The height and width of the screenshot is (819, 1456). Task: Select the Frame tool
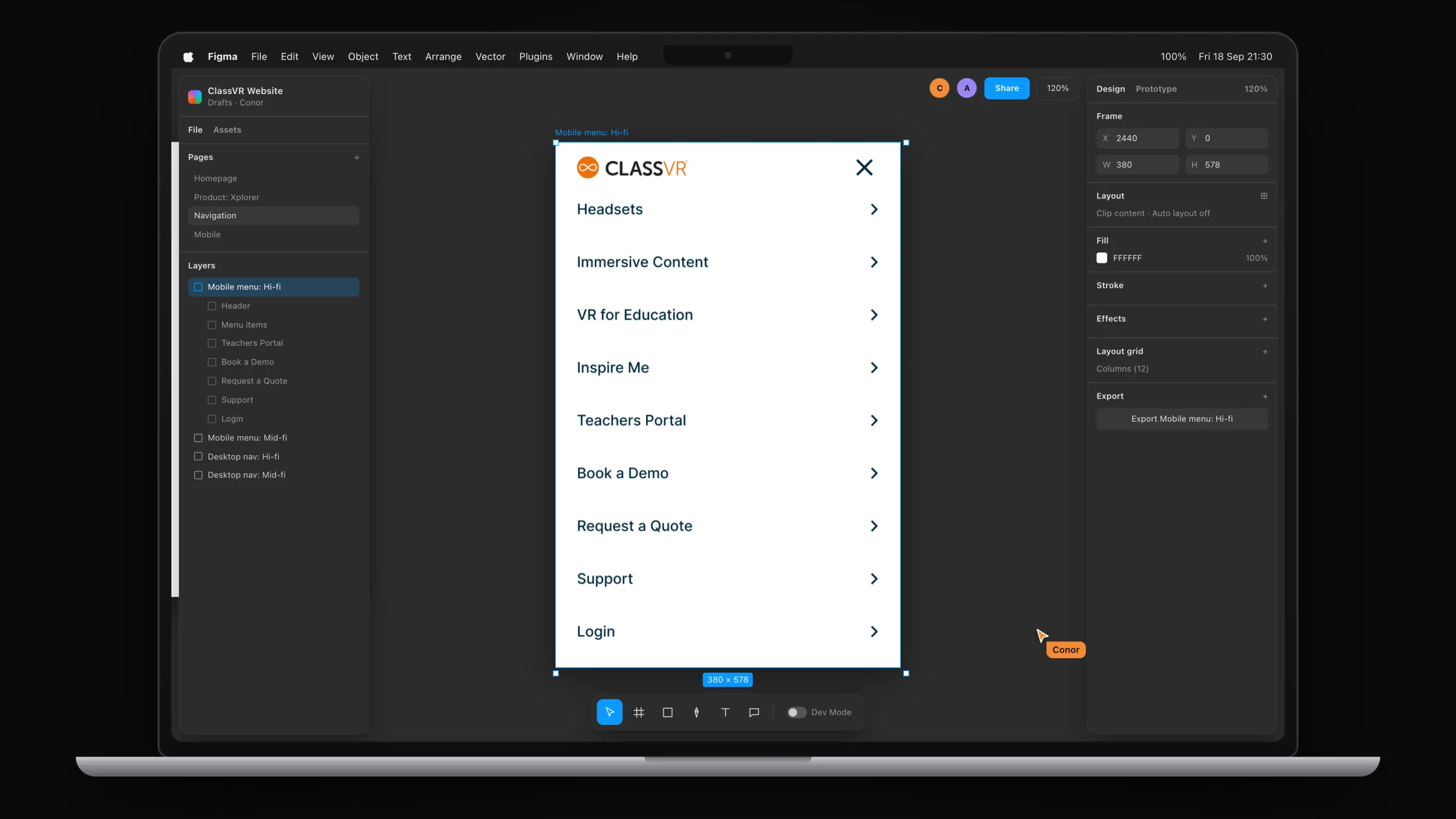[x=638, y=712]
